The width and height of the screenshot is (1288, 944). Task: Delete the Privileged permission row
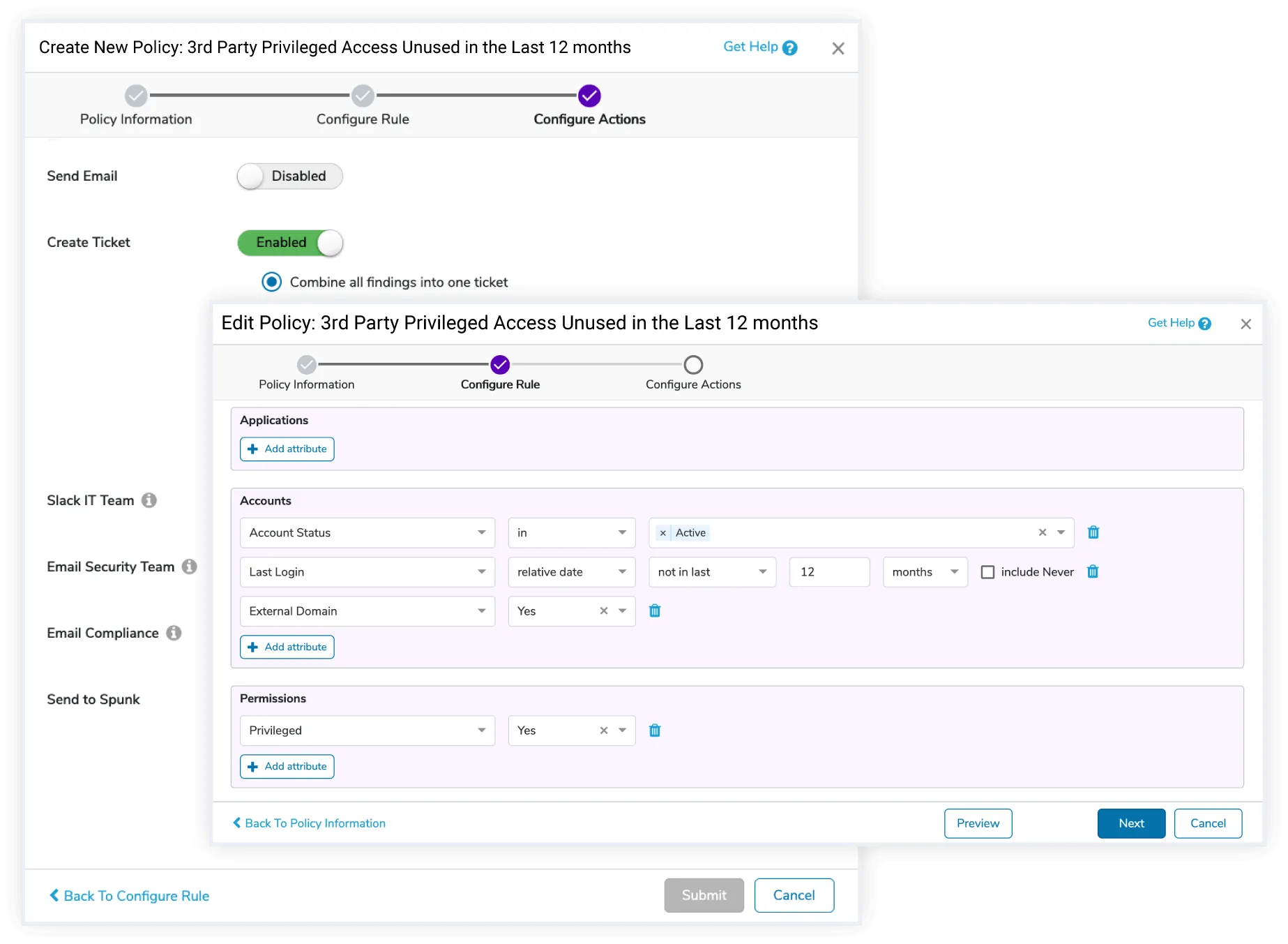[x=655, y=731]
